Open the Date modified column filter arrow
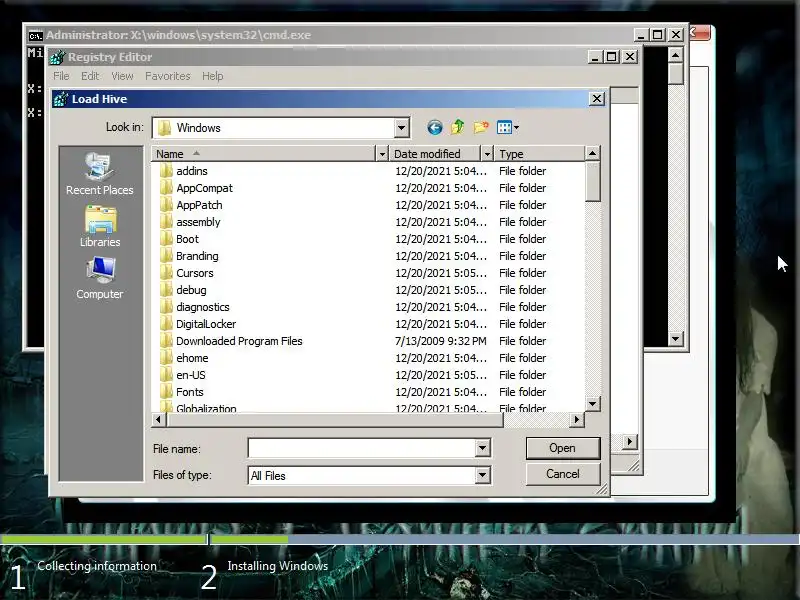This screenshot has width=800, height=600. (x=487, y=154)
